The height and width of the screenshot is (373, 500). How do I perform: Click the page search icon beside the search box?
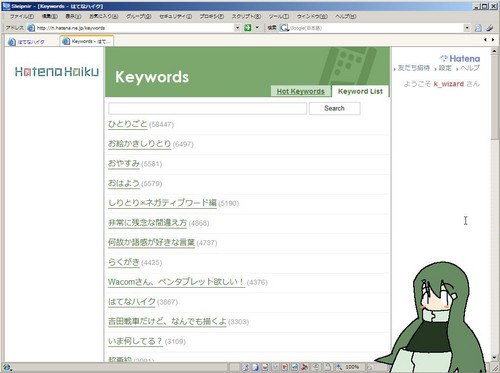[478, 28]
